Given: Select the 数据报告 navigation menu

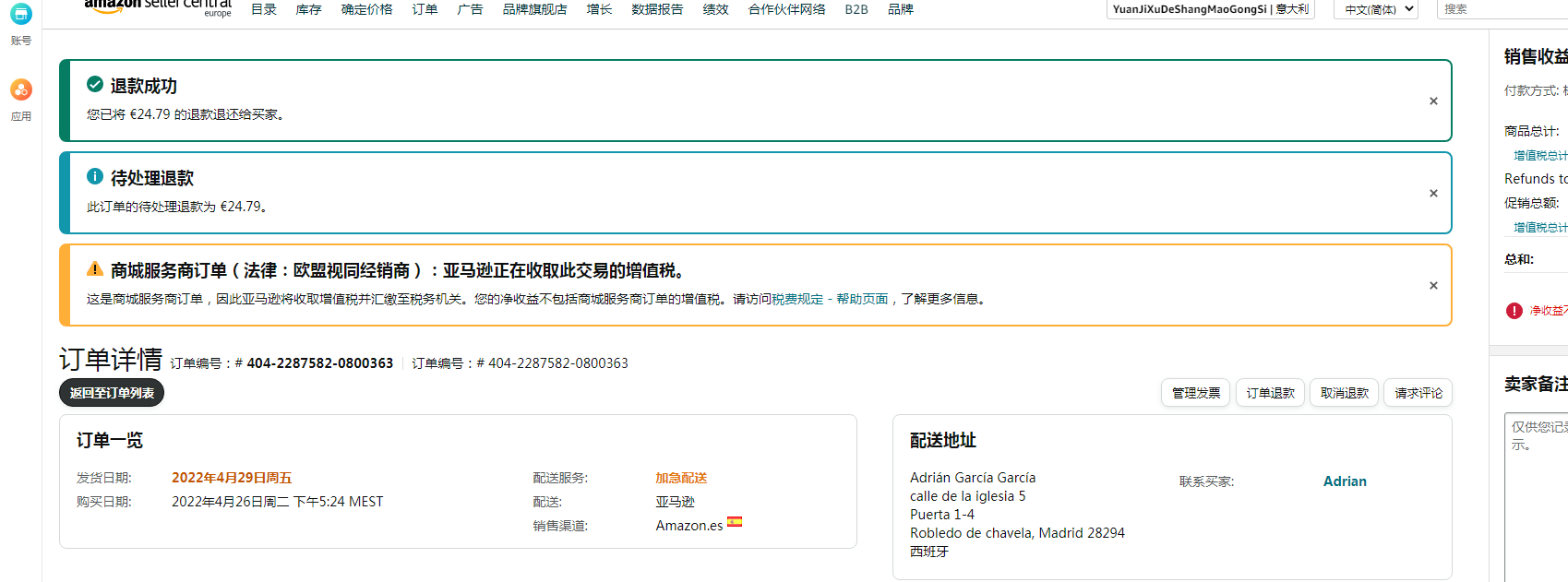Looking at the screenshot, I should (x=657, y=9).
